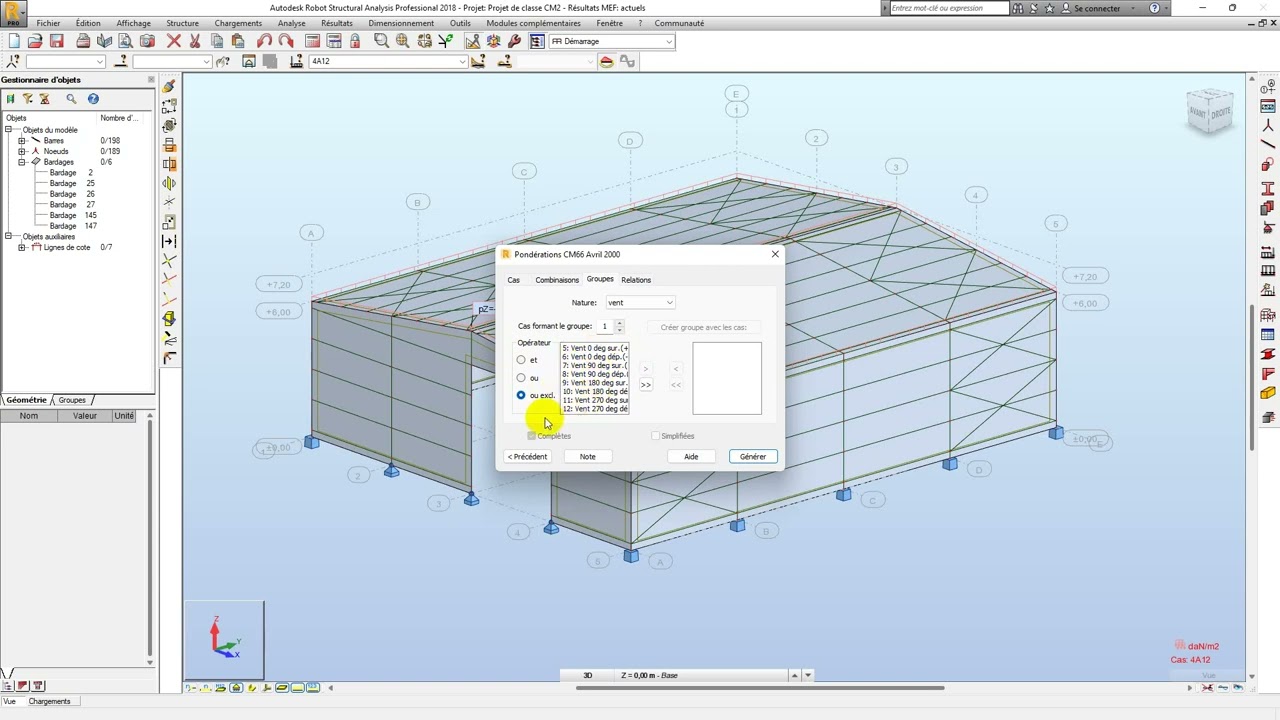Image resolution: width=1280 pixels, height=720 pixels.
Task: Open the Dimensionnement menu
Action: 401,23
